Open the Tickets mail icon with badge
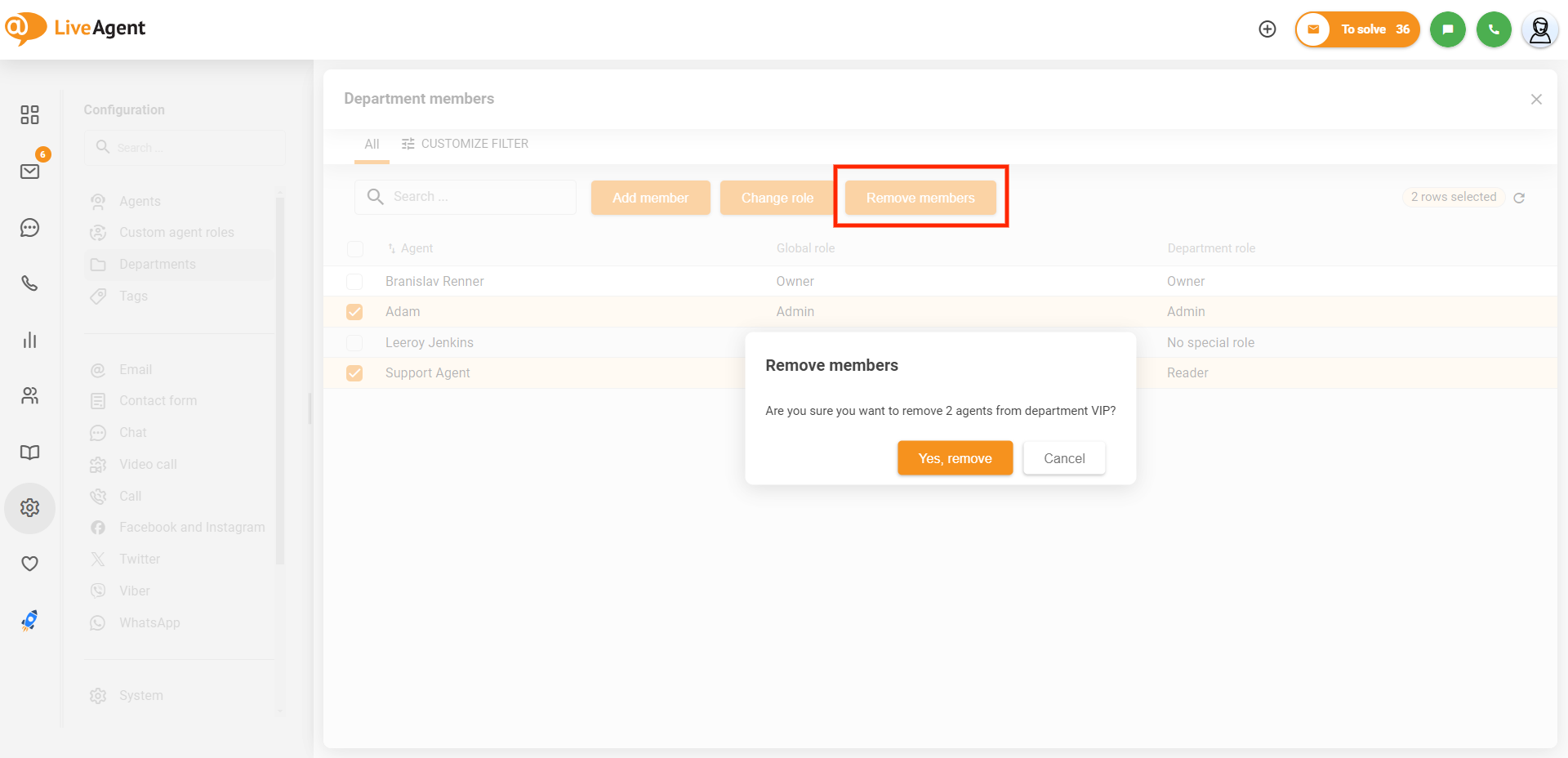This screenshot has width=1568, height=758. click(29, 172)
